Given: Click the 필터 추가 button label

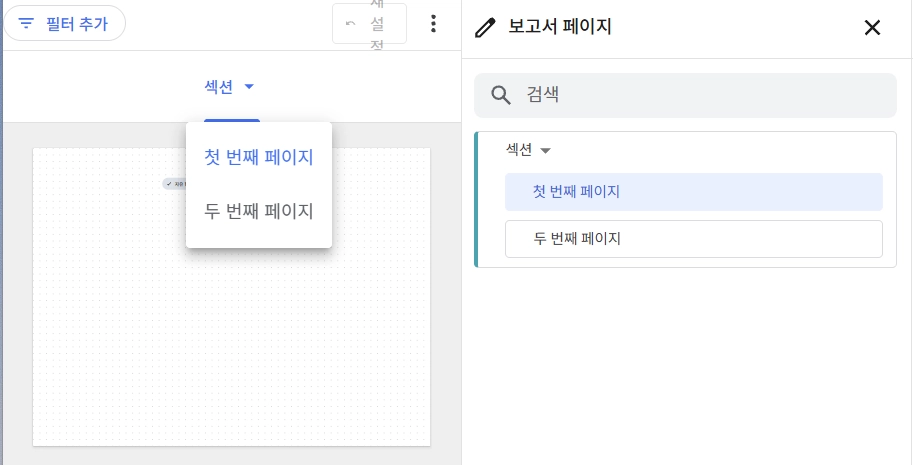Looking at the screenshot, I should [x=77, y=23].
